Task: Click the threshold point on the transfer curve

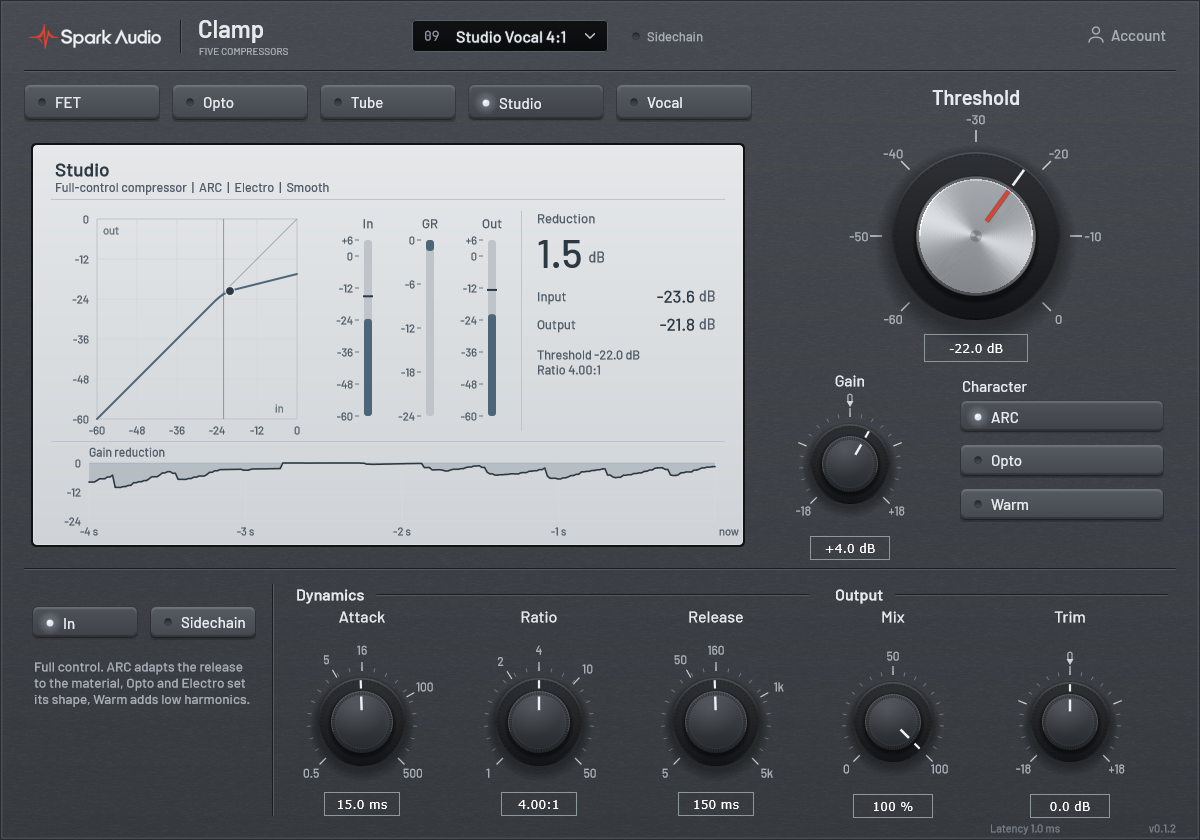Action: (230, 291)
